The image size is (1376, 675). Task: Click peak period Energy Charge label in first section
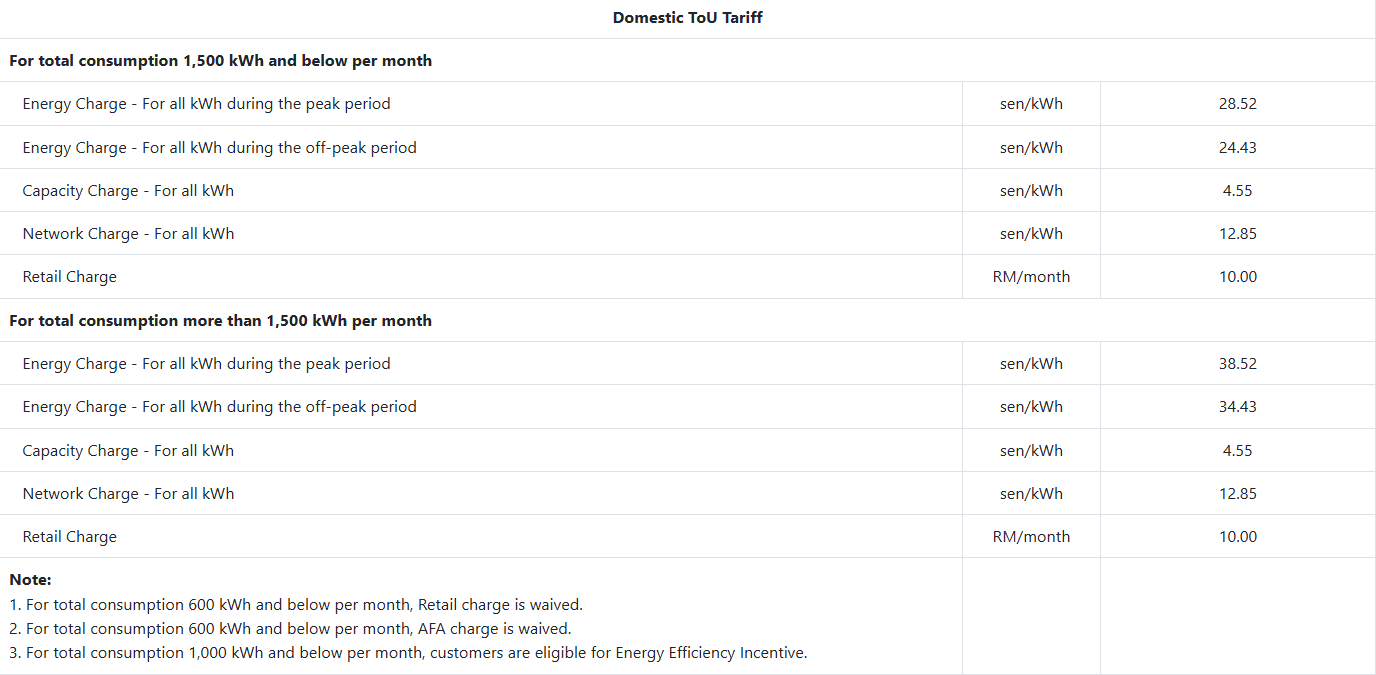click(x=206, y=103)
